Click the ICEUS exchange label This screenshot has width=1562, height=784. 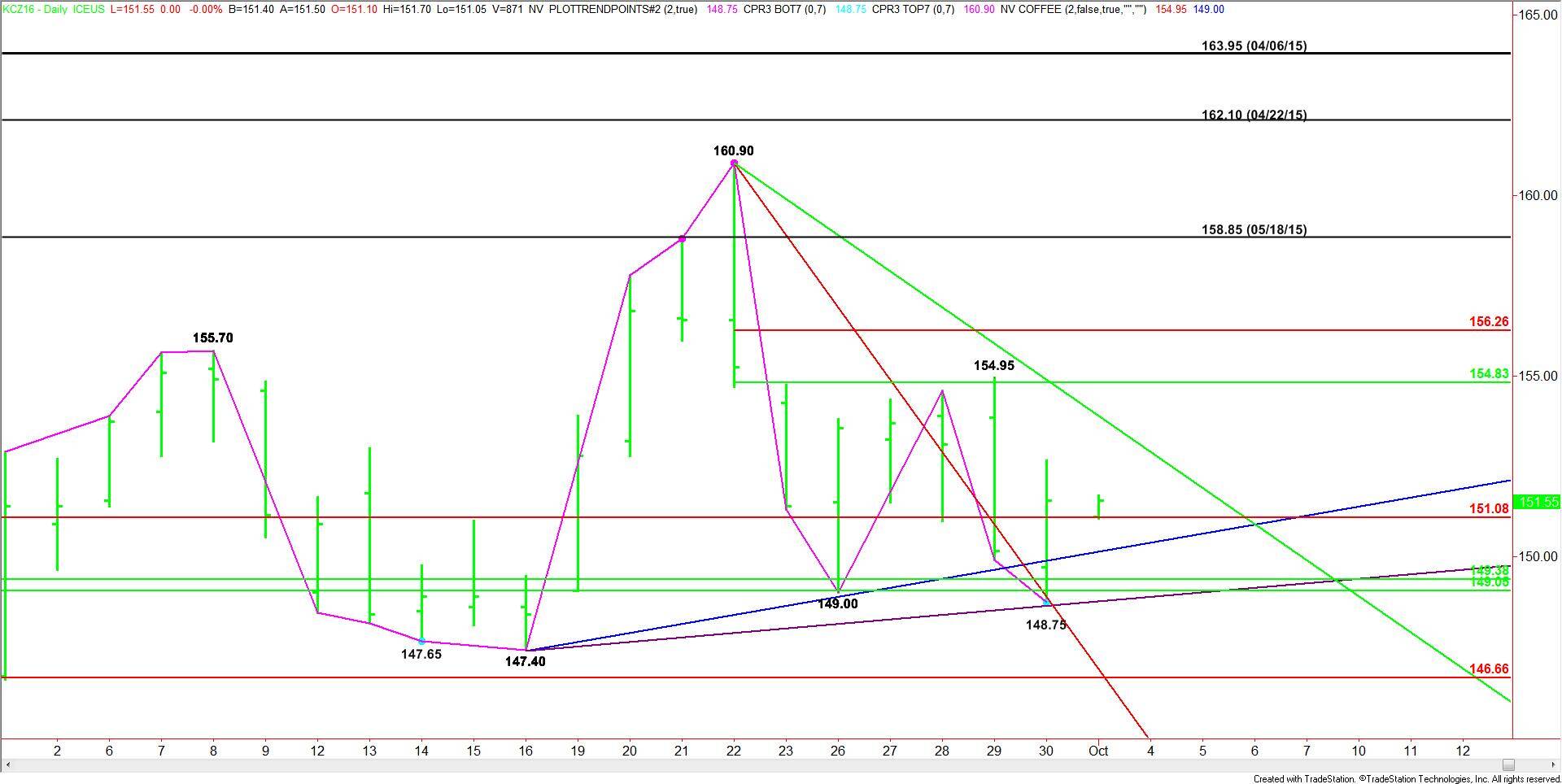click(89, 9)
